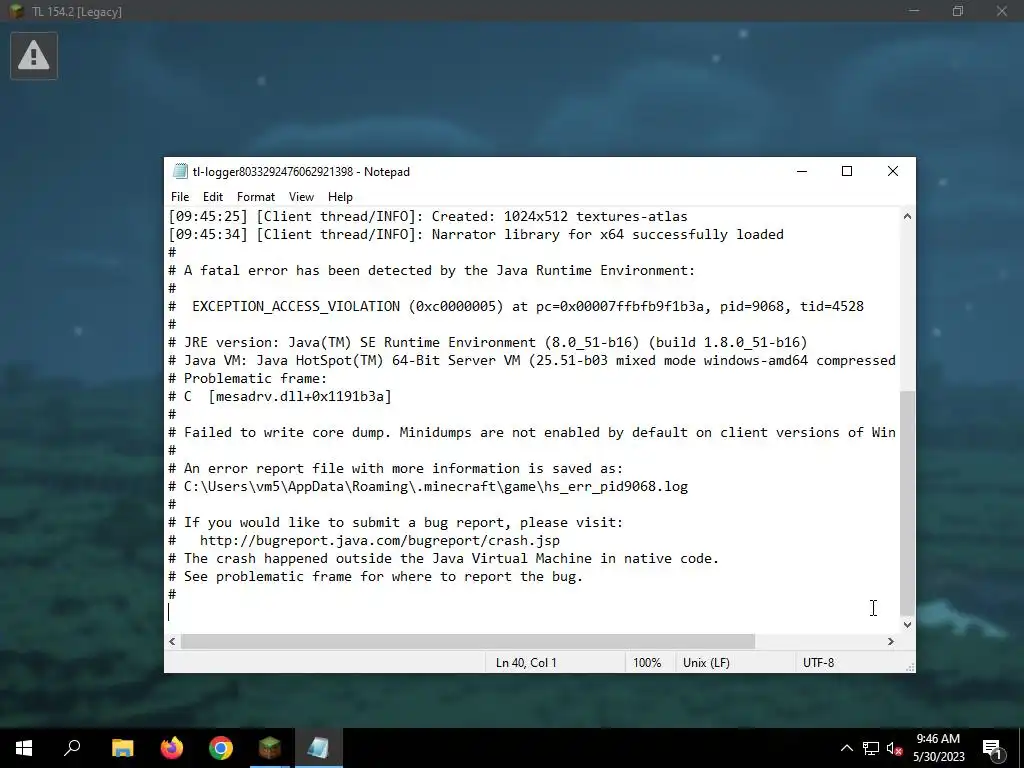This screenshot has width=1024, height=768.
Task: Click the muted volume tray icon
Action: pos(894,748)
